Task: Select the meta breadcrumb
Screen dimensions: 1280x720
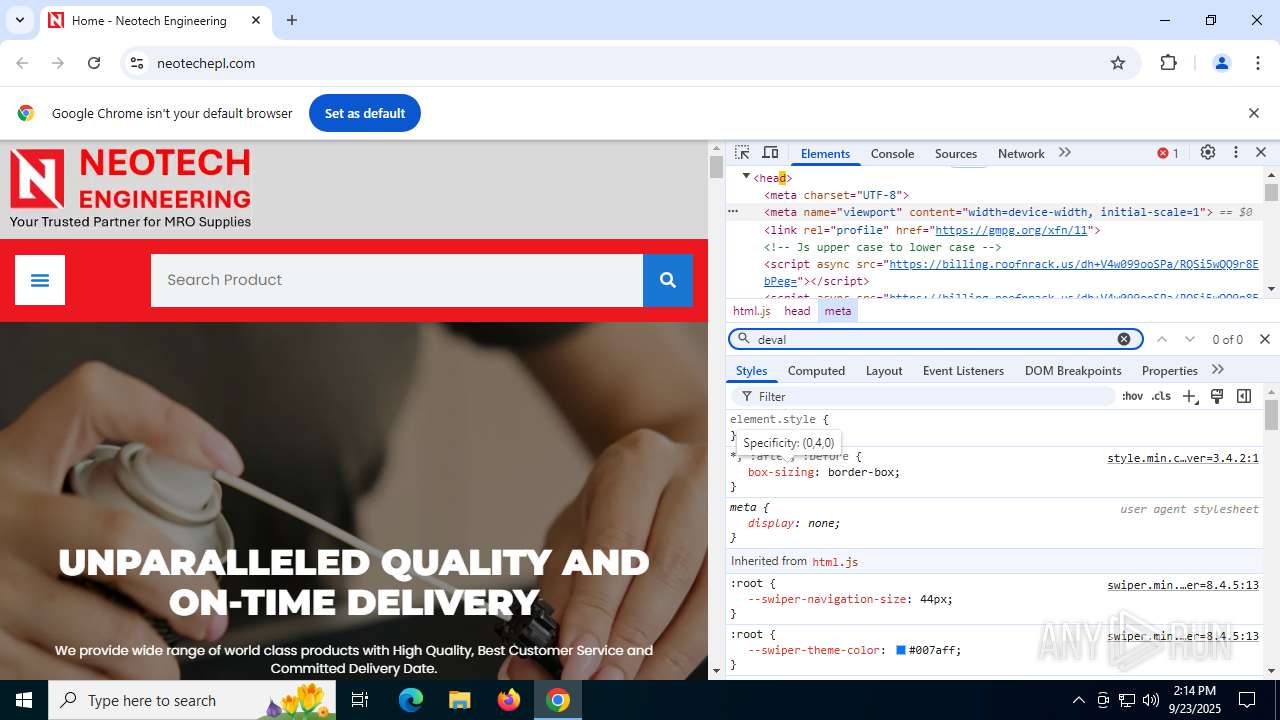Action: tap(838, 311)
